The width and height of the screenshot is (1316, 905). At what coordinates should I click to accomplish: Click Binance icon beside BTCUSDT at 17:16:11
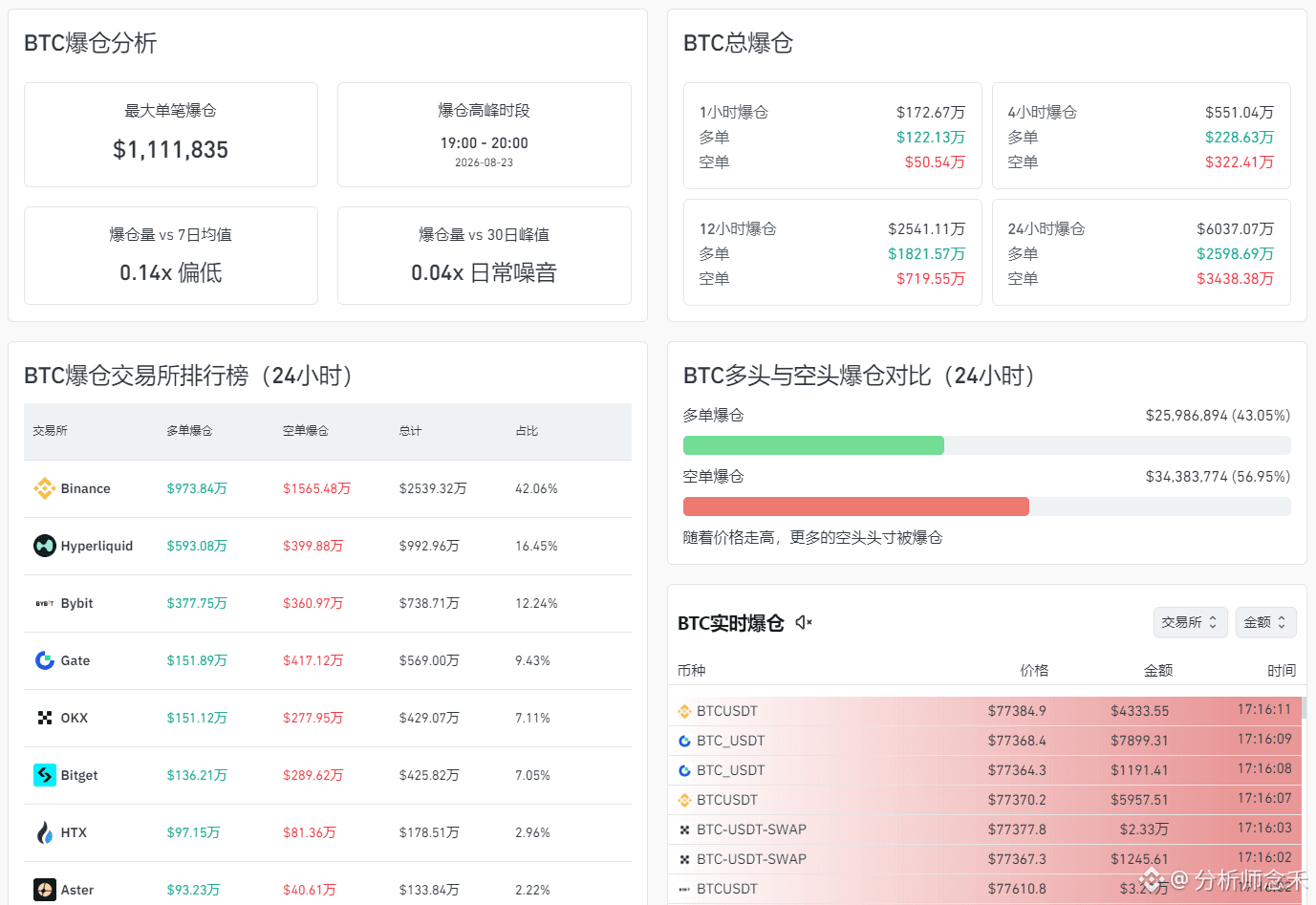point(684,711)
